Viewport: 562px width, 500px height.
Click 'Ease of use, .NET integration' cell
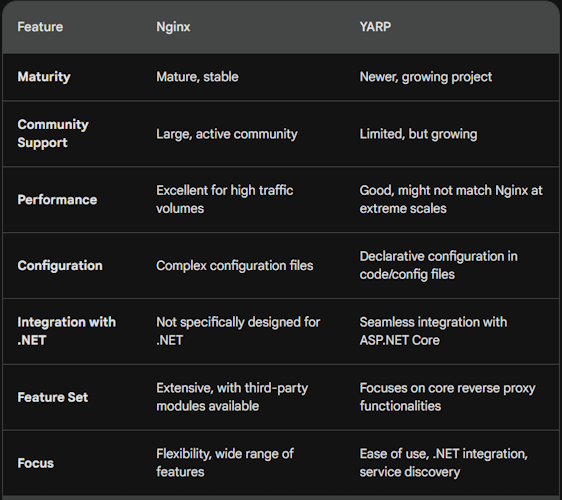click(x=444, y=463)
